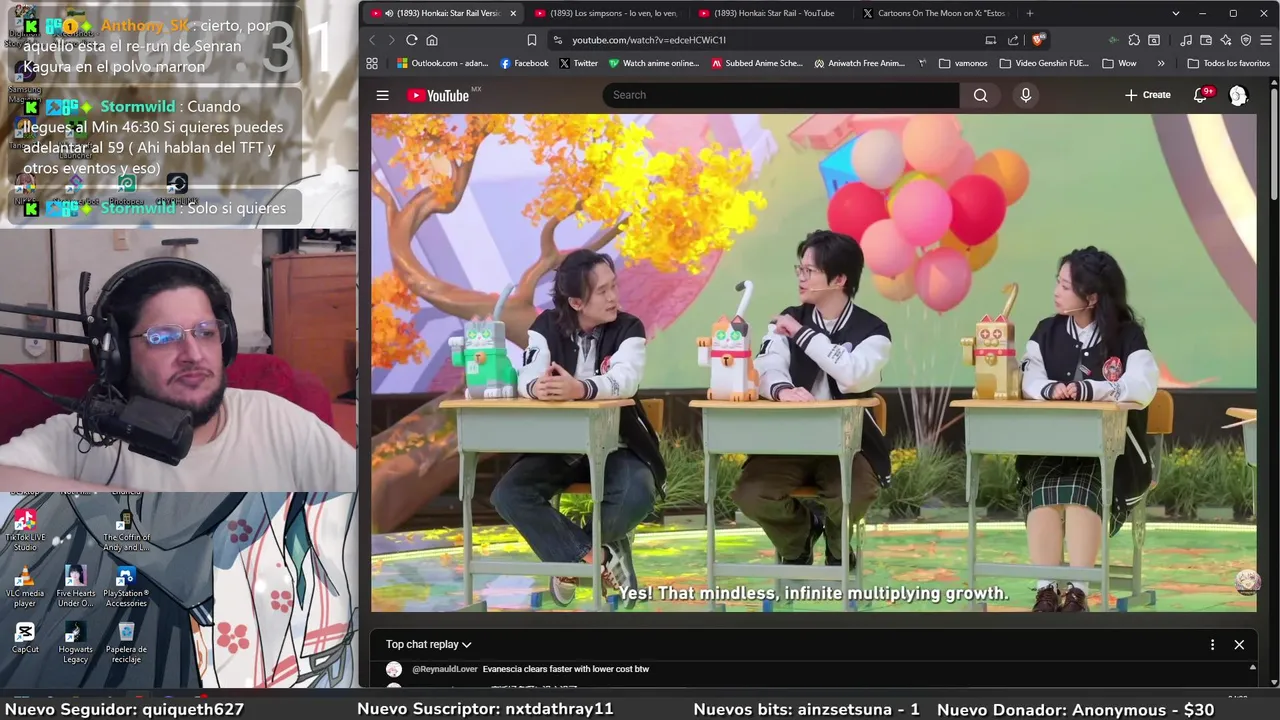Open PlayStation Accessories desktop shortcut
The height and width of the screenshot is (720, 1280).
[126, 586]
